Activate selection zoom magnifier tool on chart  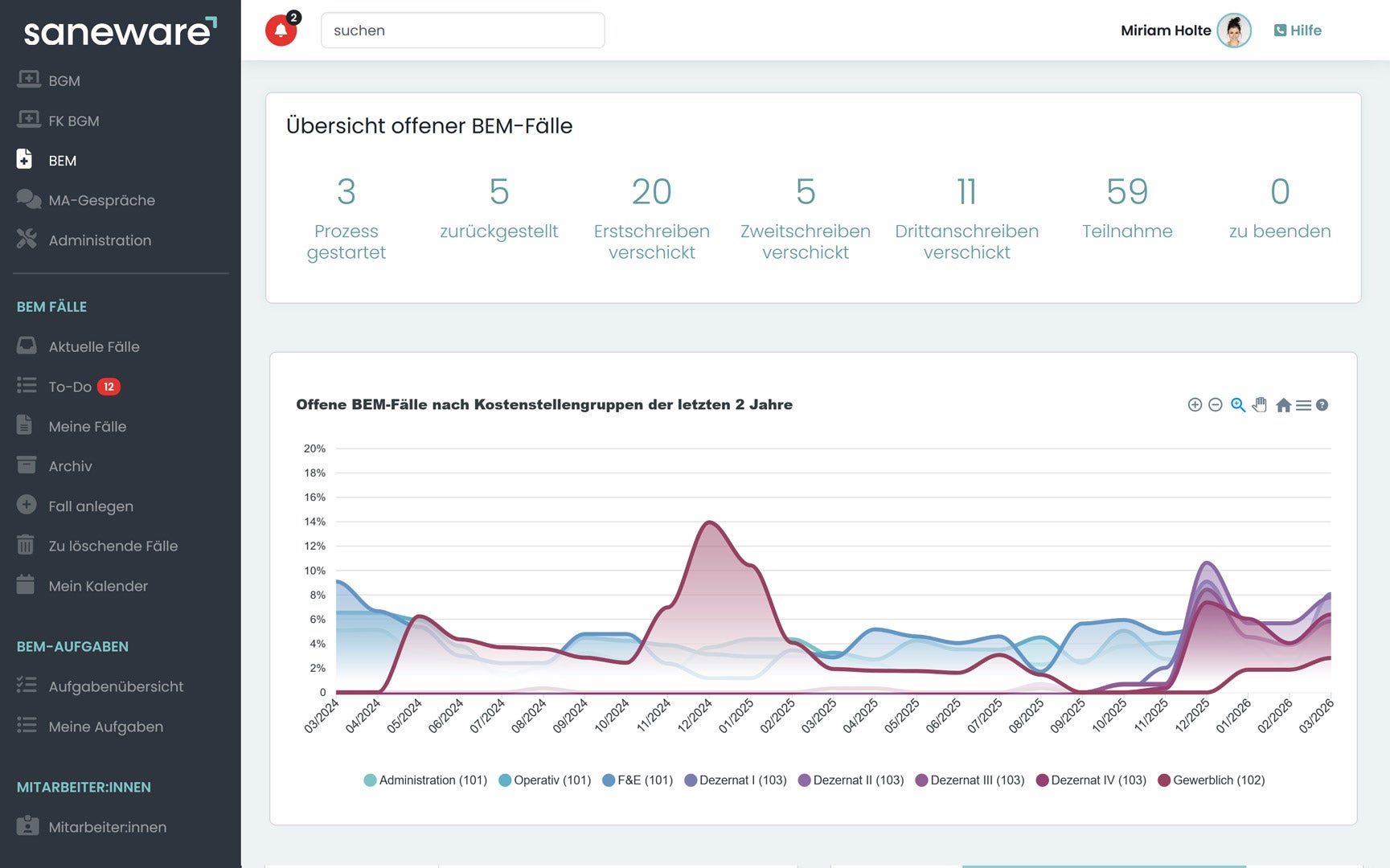tap(1238, 405)
